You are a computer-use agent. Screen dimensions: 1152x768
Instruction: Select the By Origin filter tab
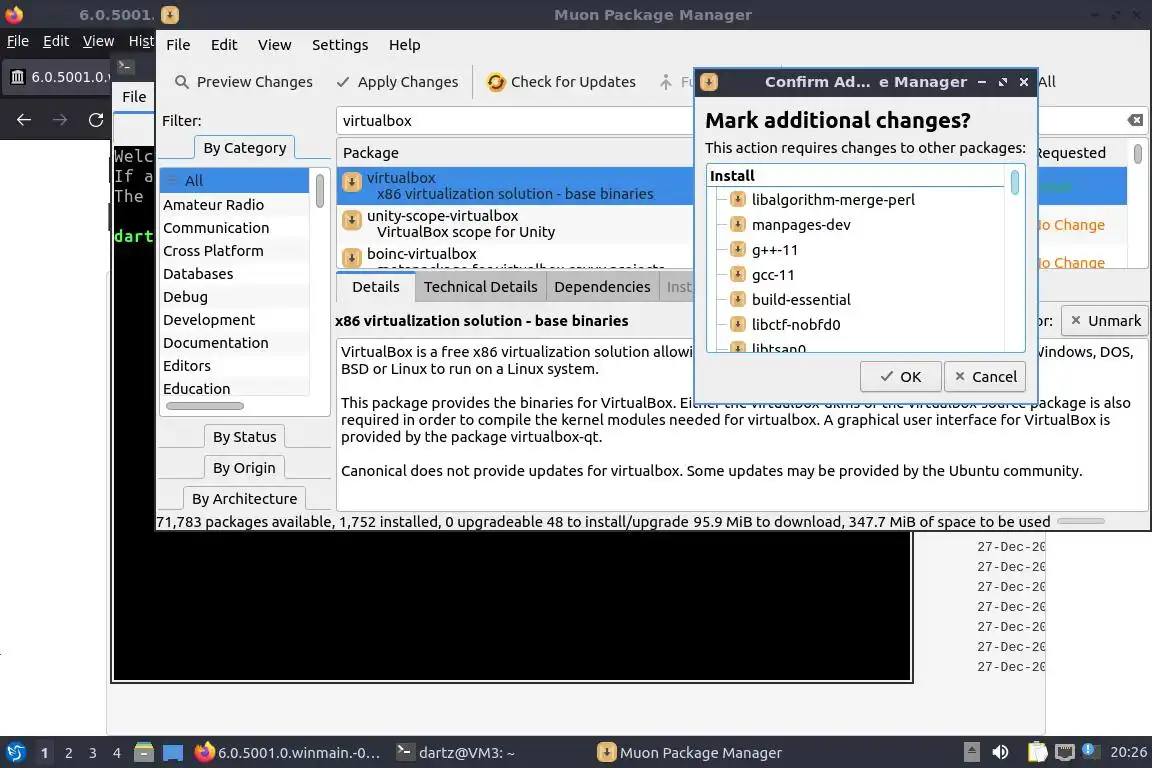(x=244, y=467)
